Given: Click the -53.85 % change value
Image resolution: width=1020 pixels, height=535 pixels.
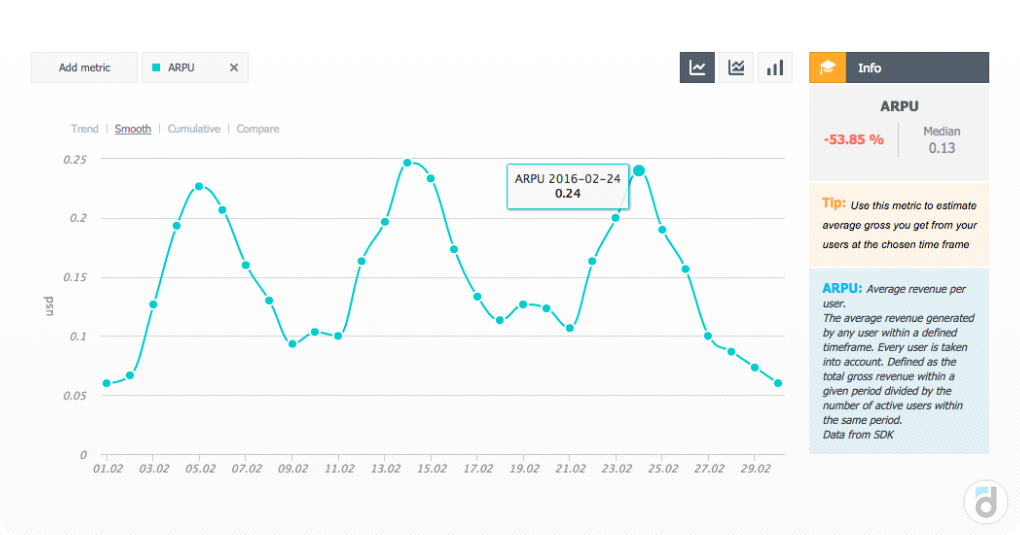Looking at the screenshot, I should click(x=853, y=139).
